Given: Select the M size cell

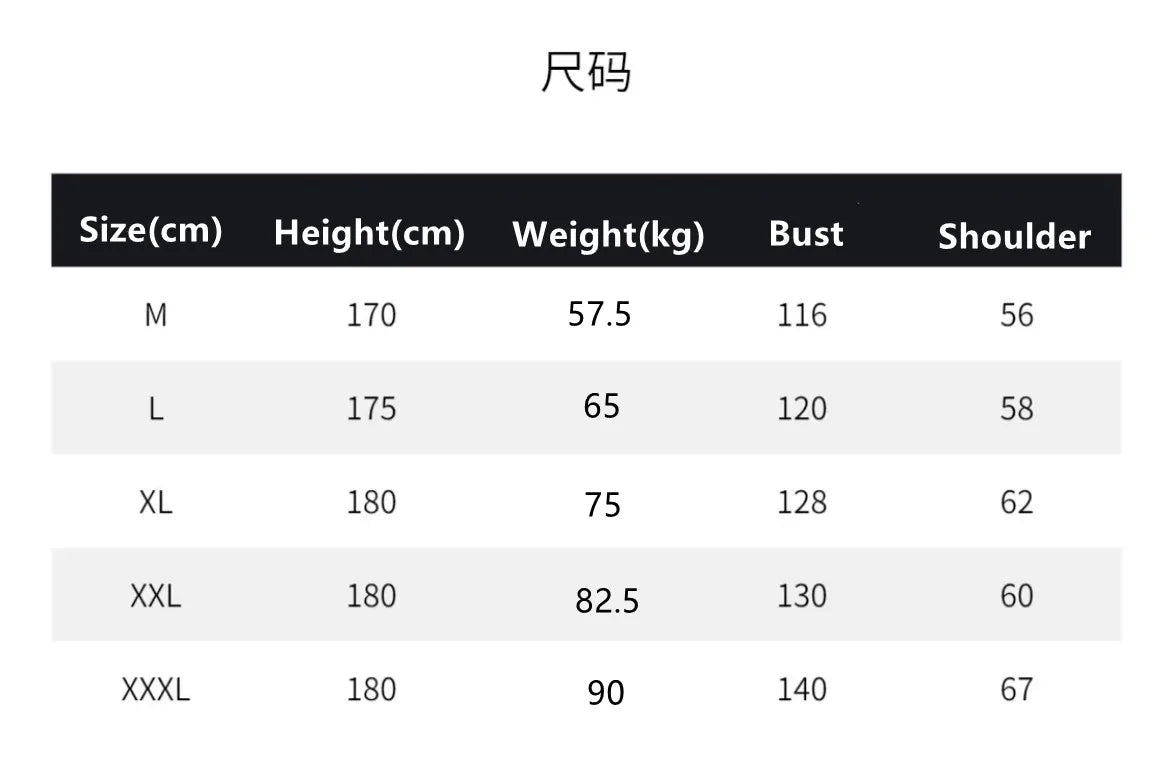Looking at the screenshot, I should coord(155,315).
